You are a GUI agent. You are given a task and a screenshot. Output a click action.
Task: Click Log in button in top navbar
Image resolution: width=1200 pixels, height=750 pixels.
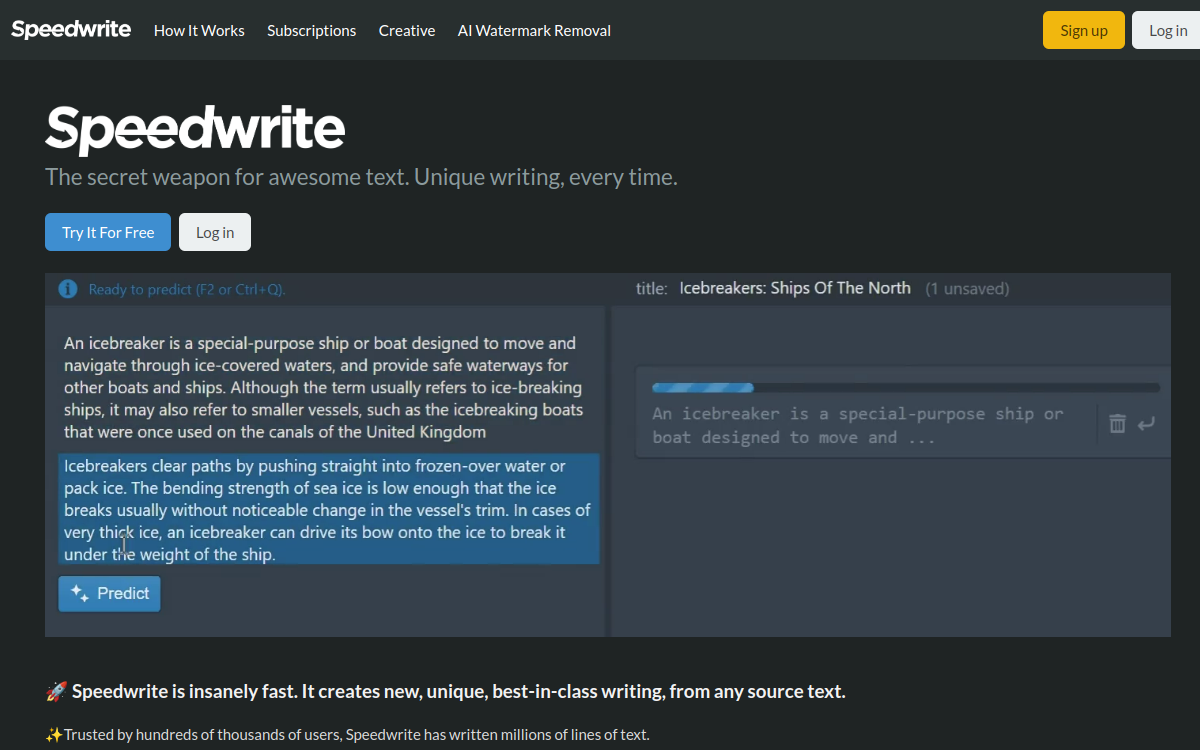click(x=1167, y=30)
